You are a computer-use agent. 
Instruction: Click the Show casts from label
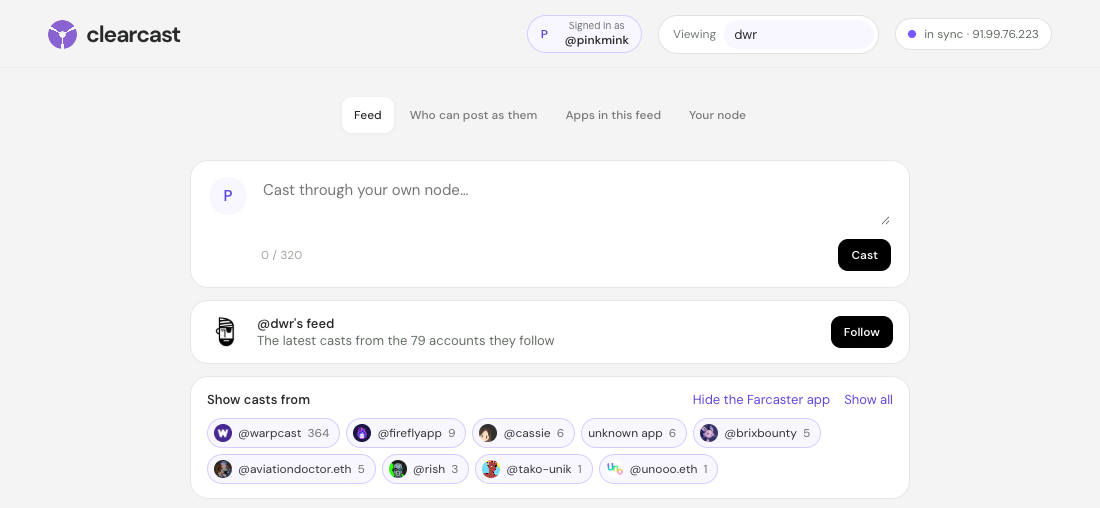(258, 399)
